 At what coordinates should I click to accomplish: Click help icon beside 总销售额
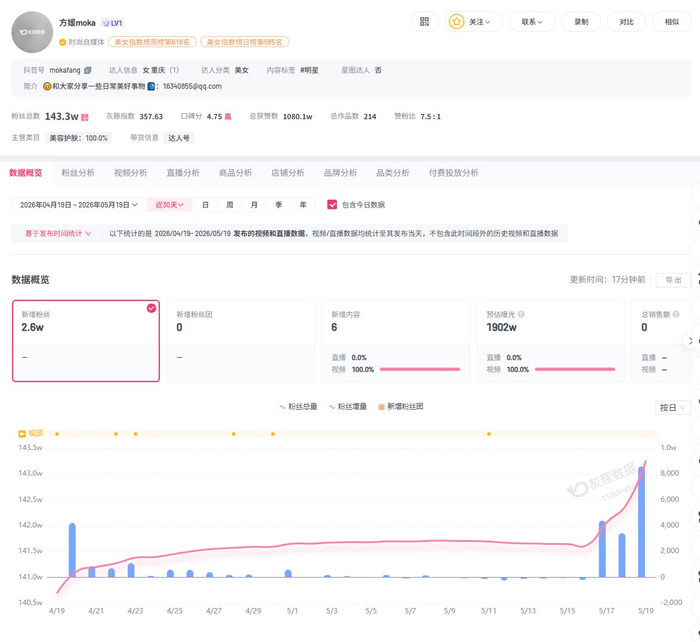(x=676, y=314)
